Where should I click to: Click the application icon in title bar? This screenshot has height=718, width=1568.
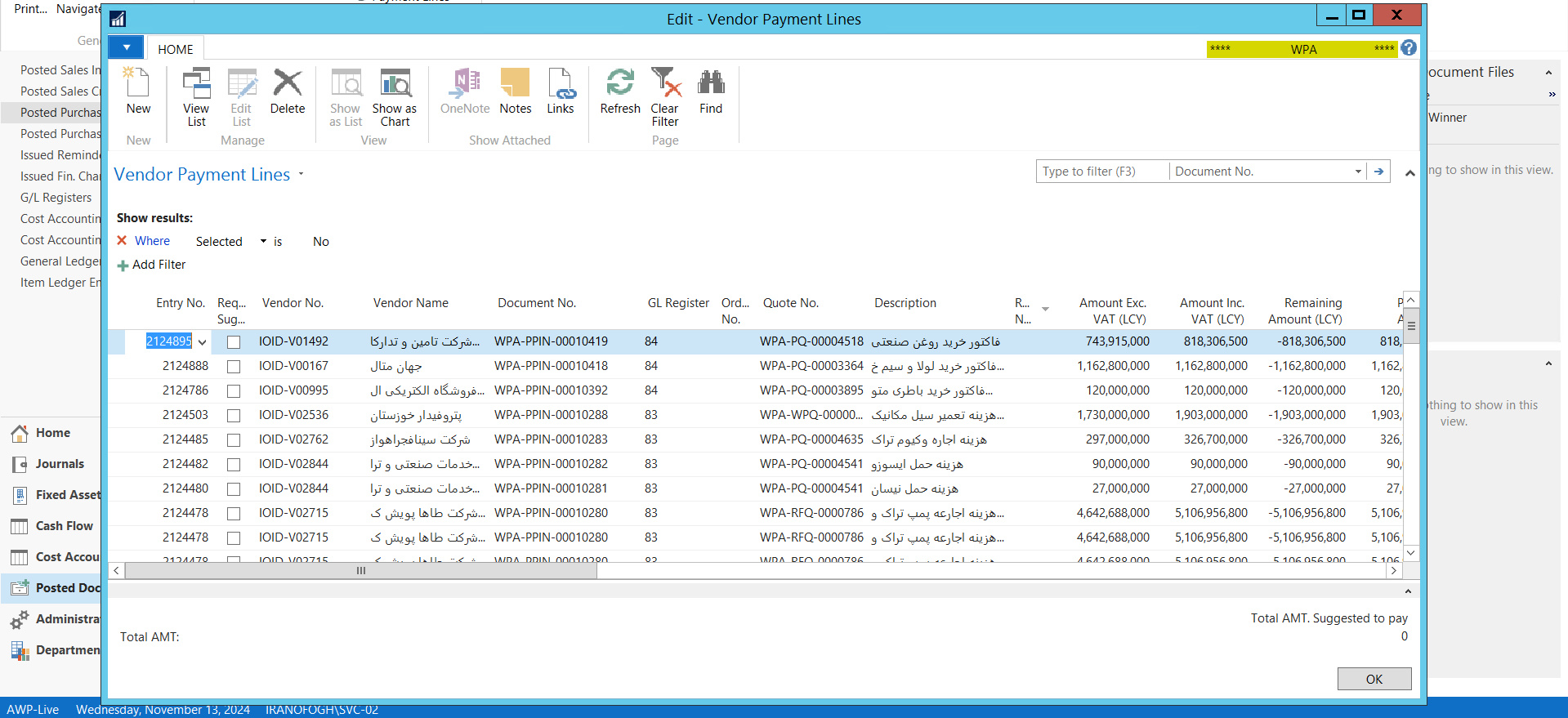pos(118,19)
